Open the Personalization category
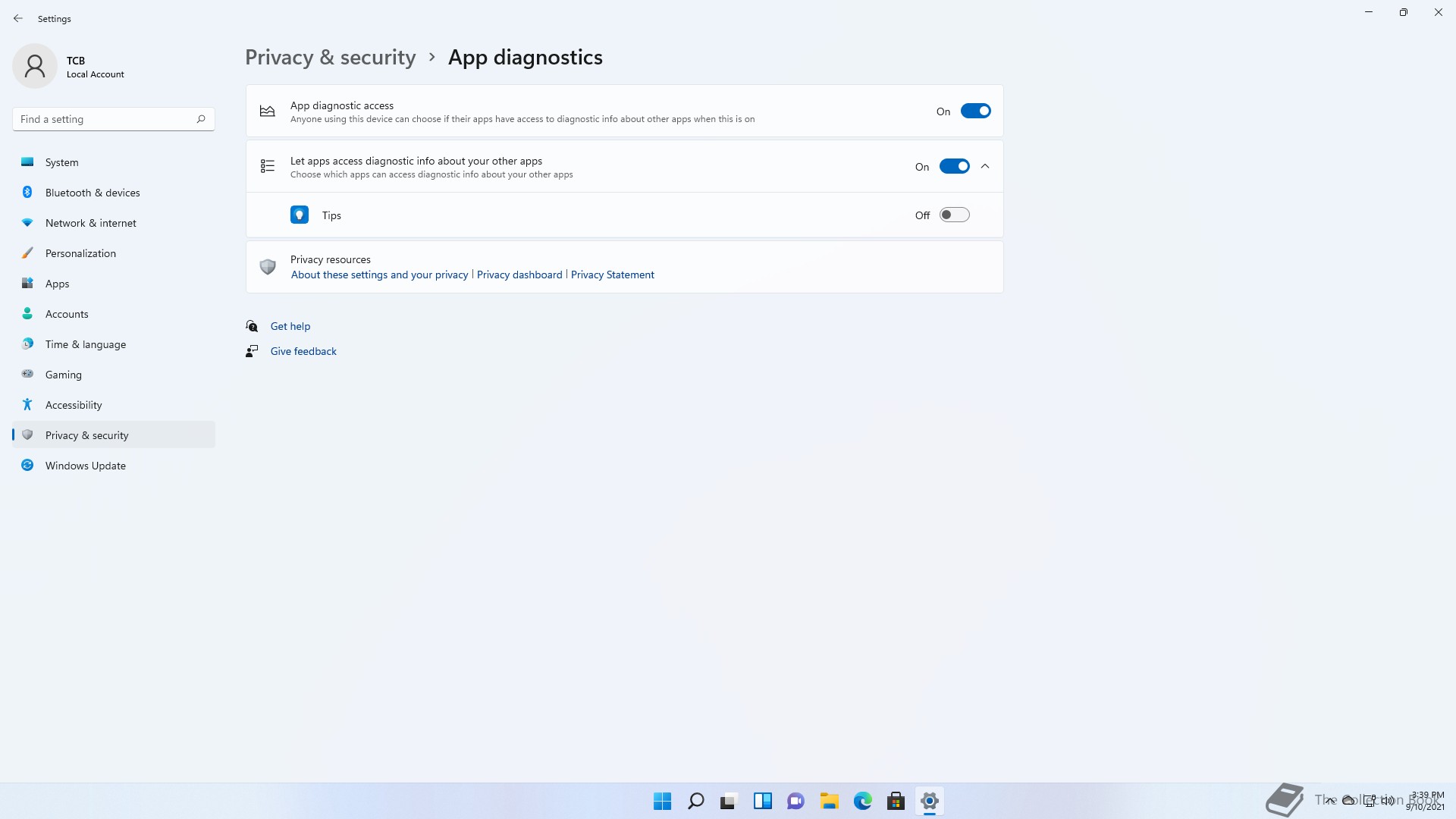The image size is (1456, 819). (x=114, y=253)
